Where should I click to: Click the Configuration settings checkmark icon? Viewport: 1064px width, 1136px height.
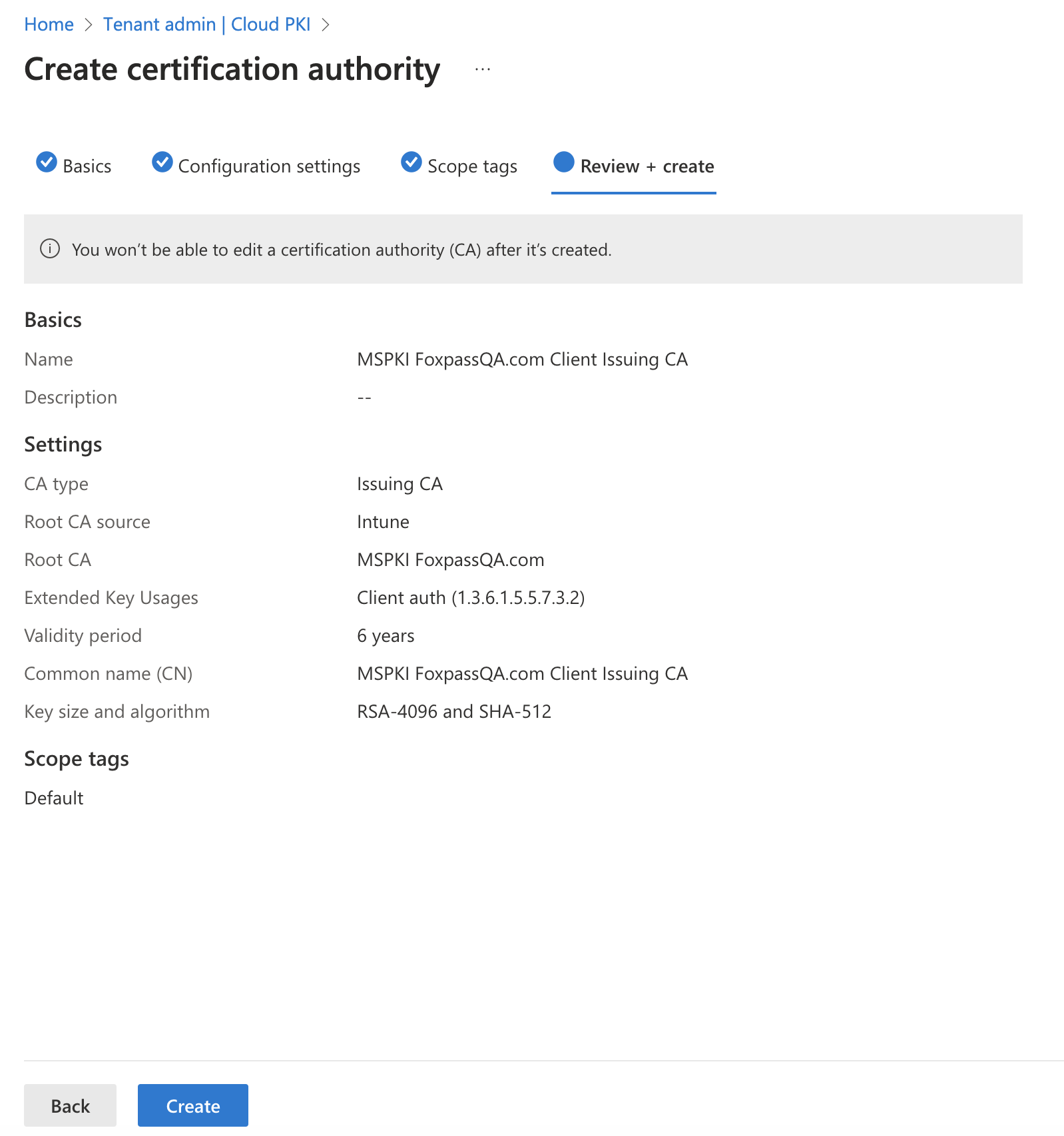coord(162,162)
